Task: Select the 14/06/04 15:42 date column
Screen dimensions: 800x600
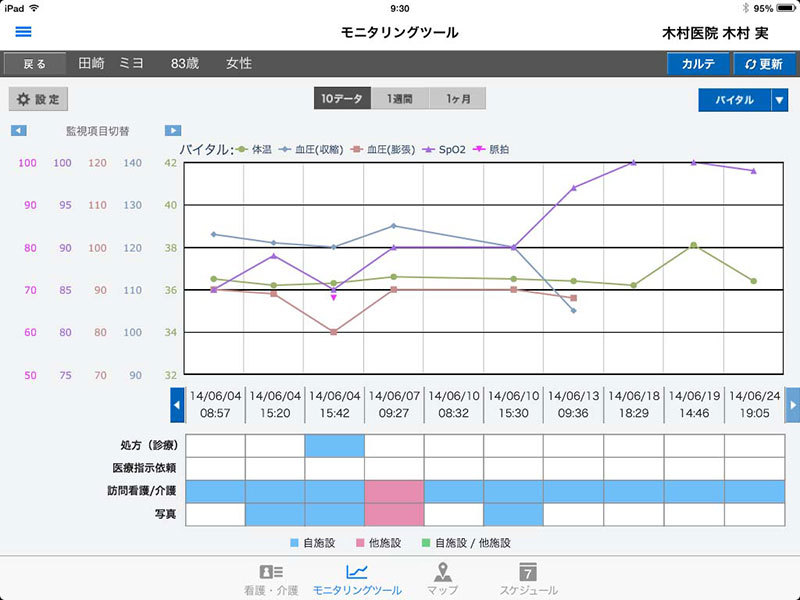Action: pos(335,405)
